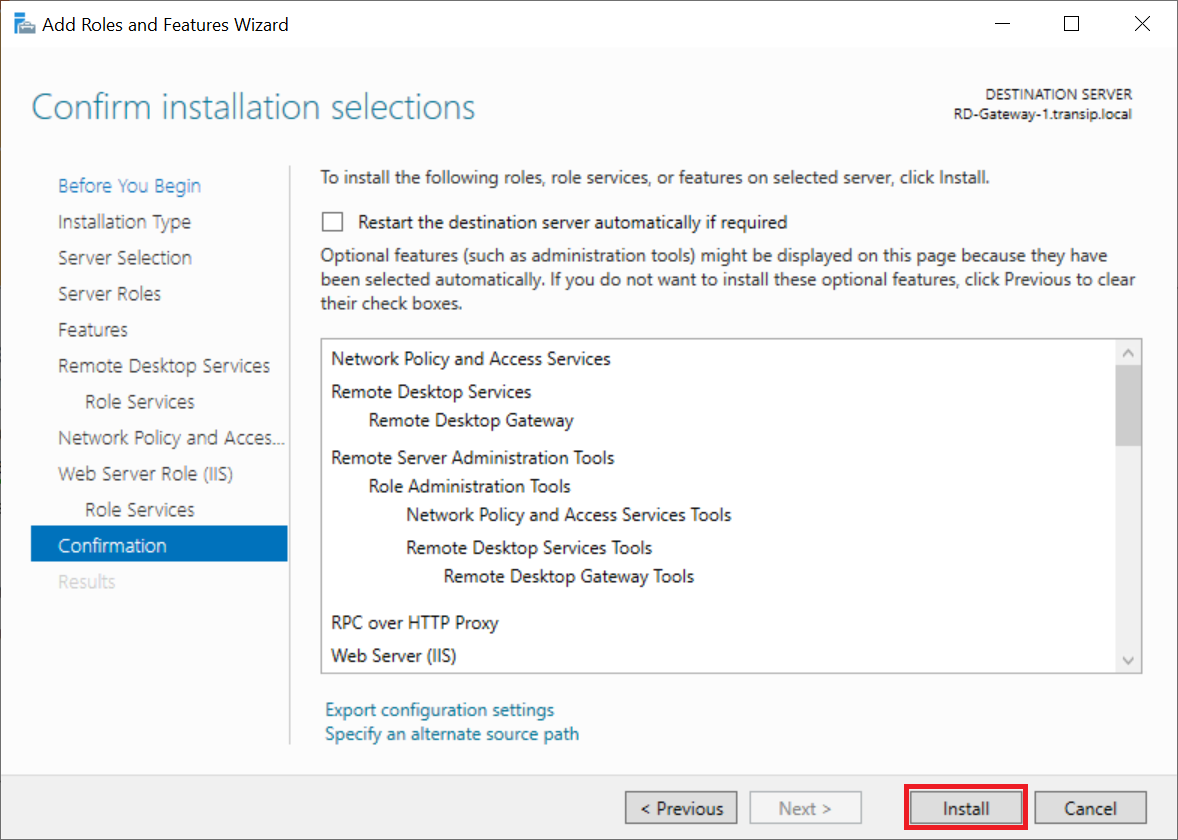
Task: Click the scroll up arrow in selections list
Action: 1128,352
